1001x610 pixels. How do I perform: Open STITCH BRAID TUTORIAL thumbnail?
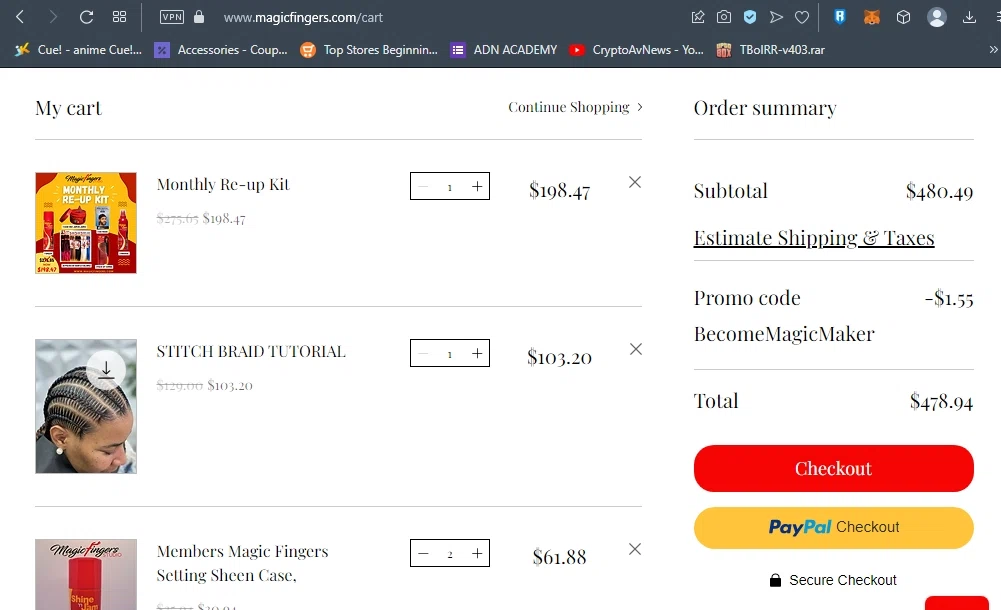pos(86,406)
